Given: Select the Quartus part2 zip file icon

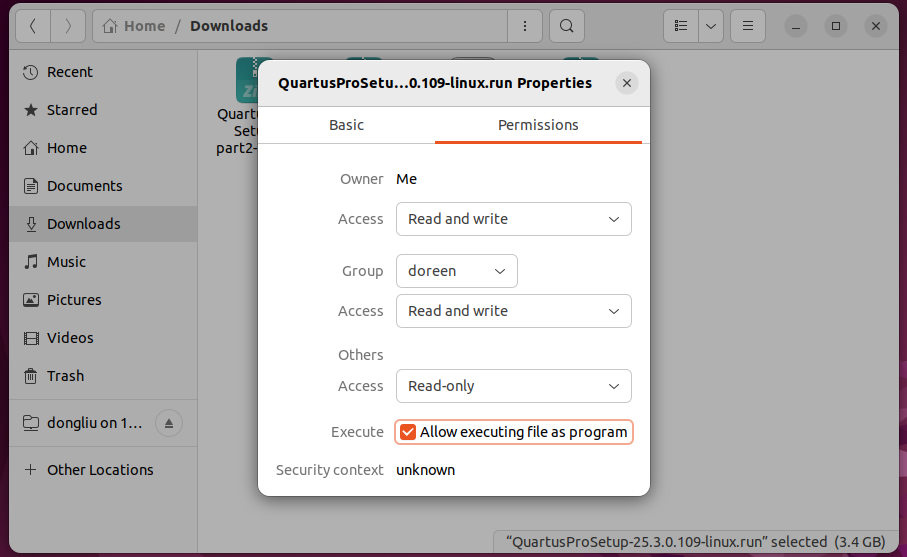Looking at the screenshot, I should [x=247, y=80].
